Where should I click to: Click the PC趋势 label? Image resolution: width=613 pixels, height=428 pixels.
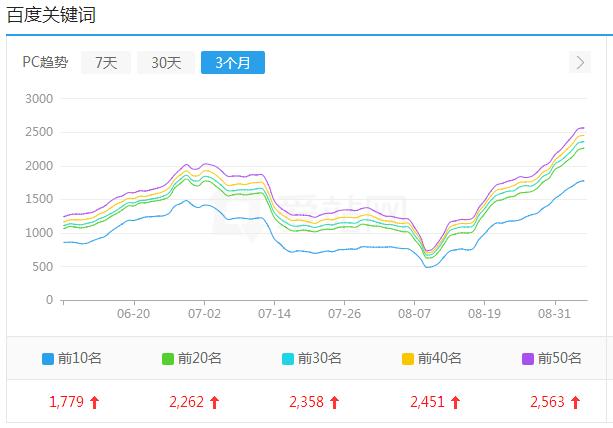pos(45,62)
